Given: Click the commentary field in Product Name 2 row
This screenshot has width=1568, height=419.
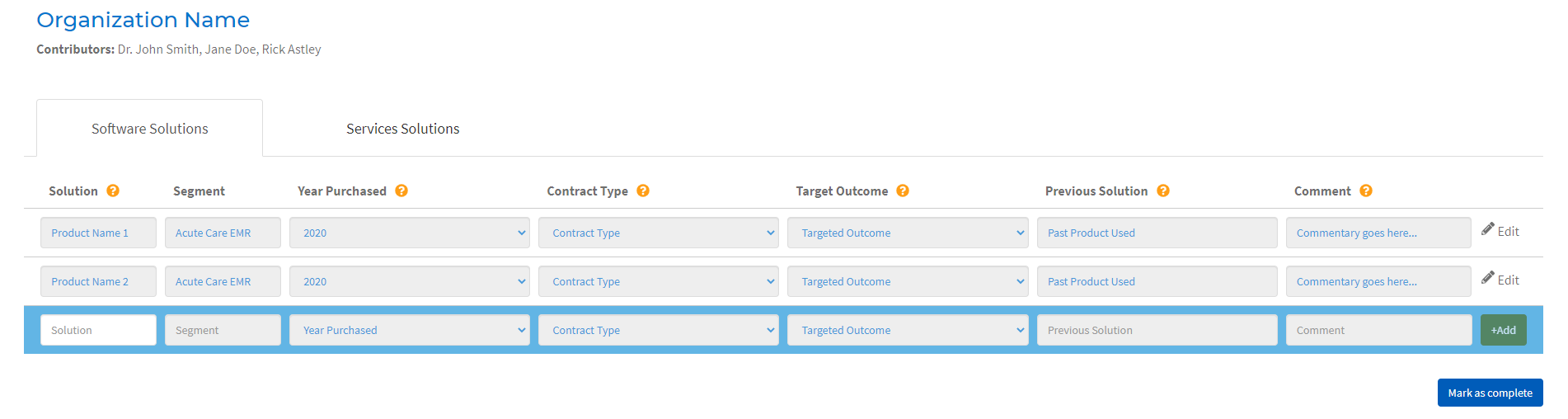Looking at the screenshot, I should tap(1378, 281).
